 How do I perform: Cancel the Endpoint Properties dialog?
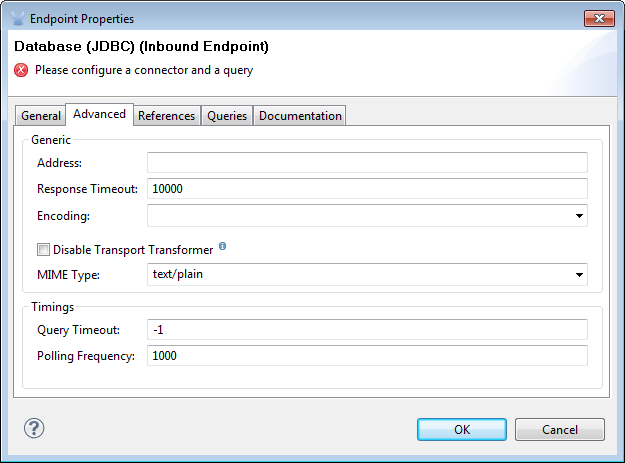pyautogui.click(x=560, y=429)
